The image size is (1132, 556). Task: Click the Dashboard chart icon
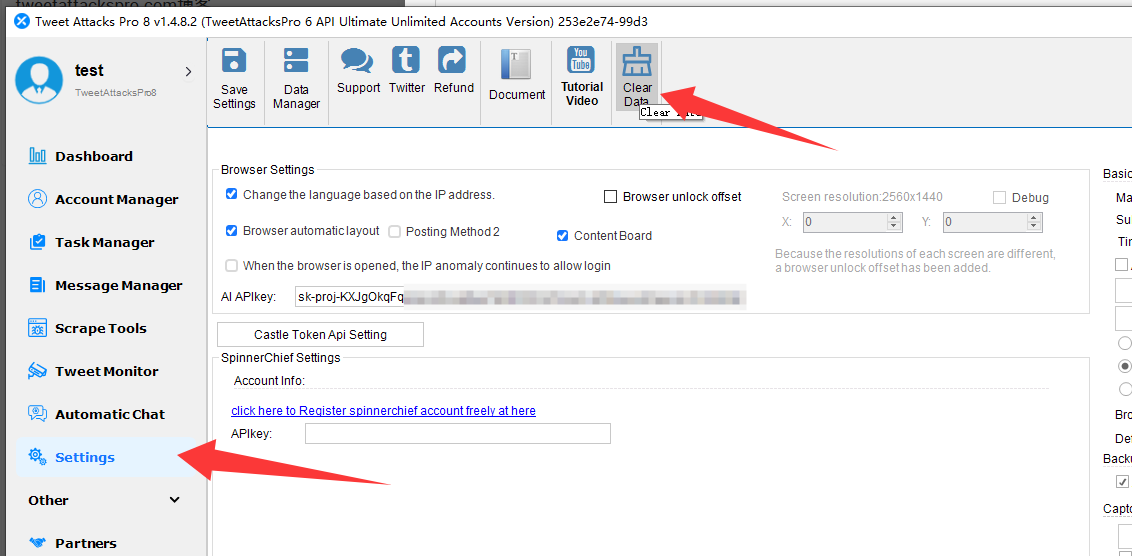click(38, 156)
